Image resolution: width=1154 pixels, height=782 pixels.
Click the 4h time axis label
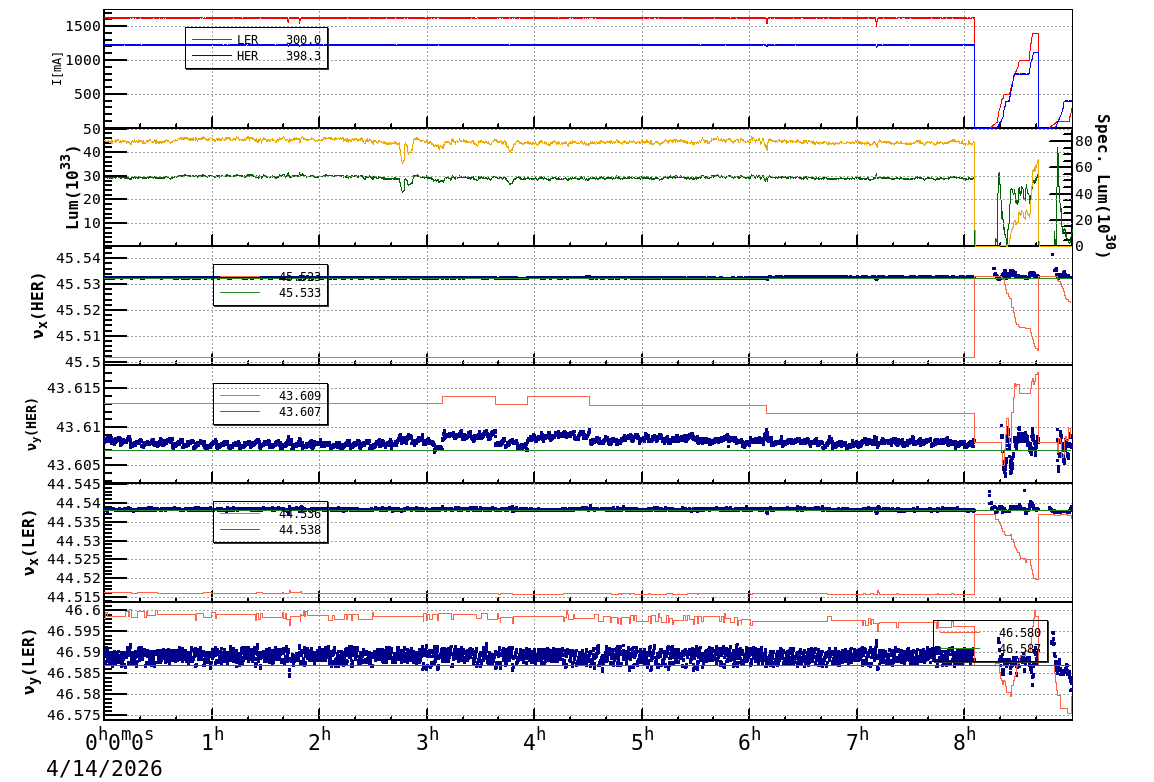[x=534, y=741]
